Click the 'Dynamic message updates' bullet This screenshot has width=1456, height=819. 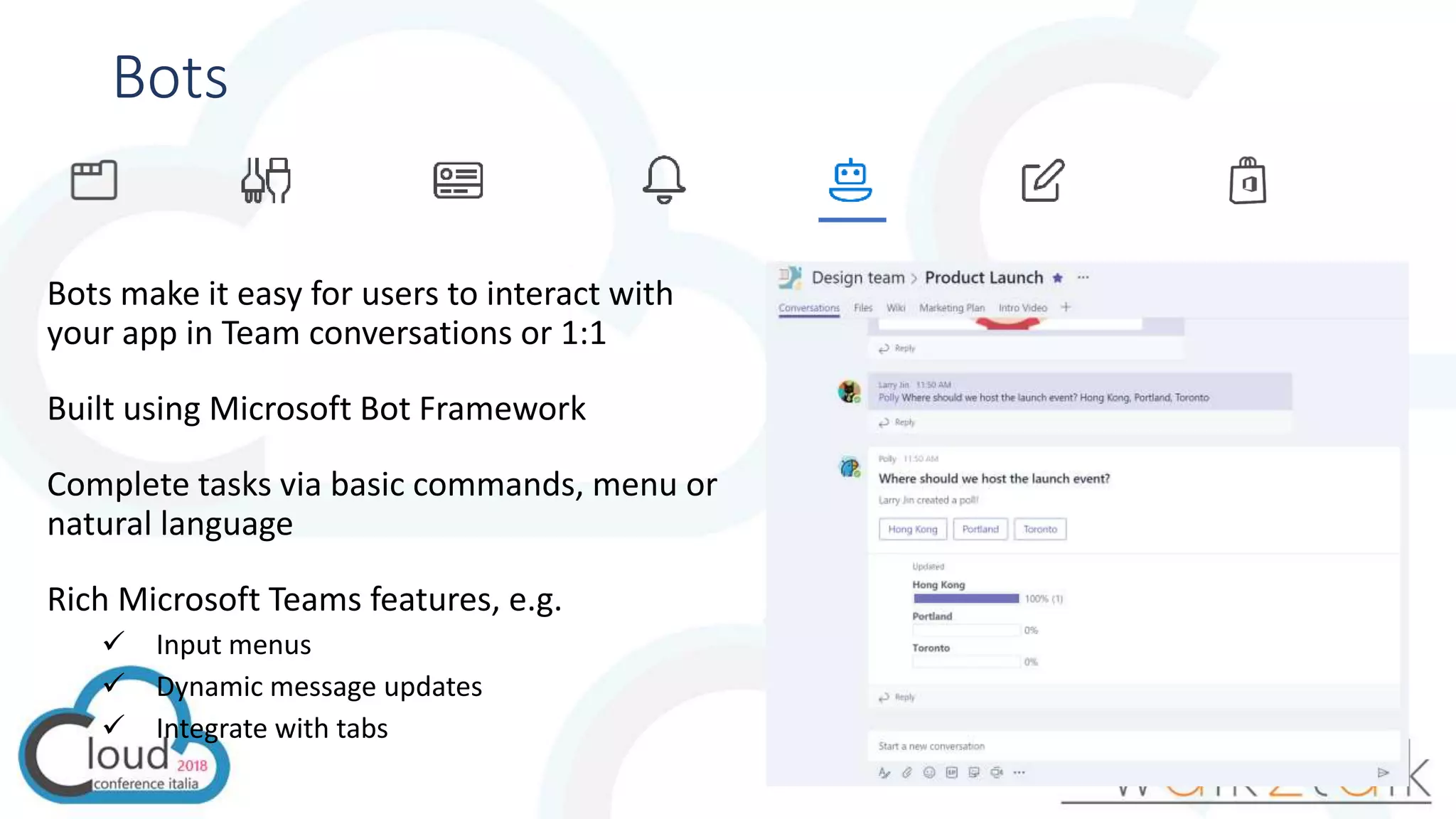[x=318, y=687]
